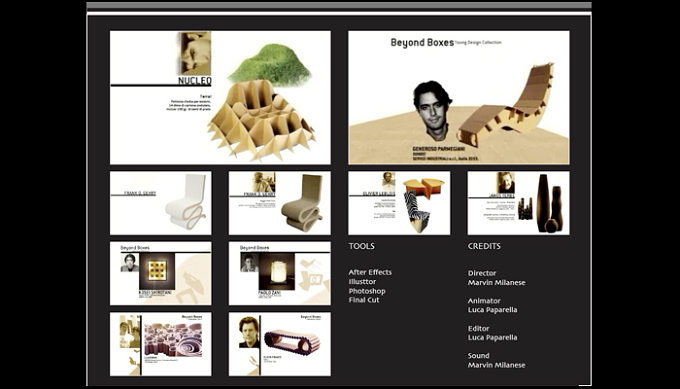Click the CREDITS heading
The image size is (680, 389).
484,246
